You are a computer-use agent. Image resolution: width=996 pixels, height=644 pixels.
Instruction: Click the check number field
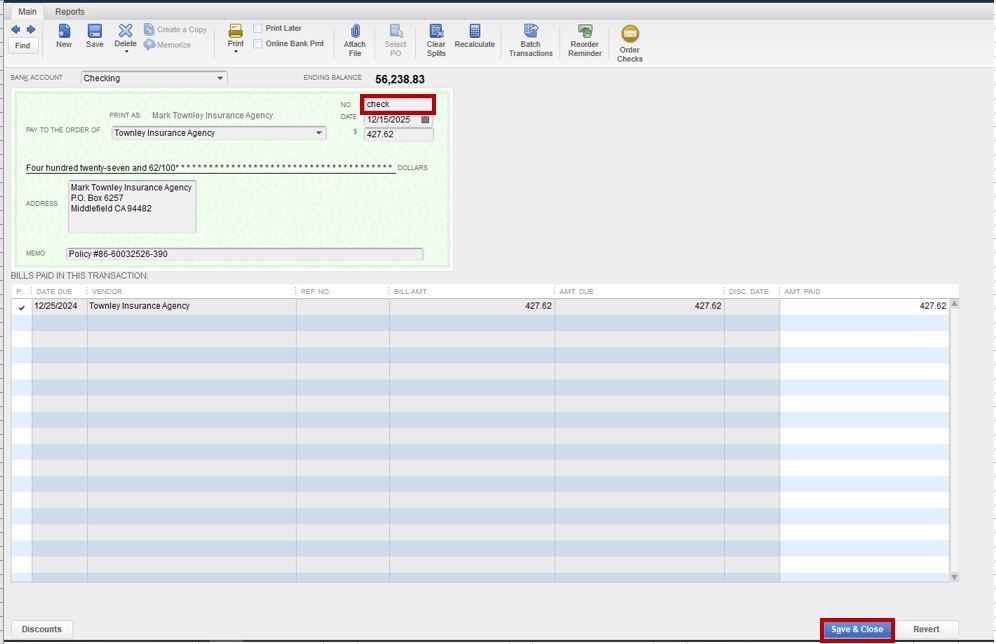398,104
